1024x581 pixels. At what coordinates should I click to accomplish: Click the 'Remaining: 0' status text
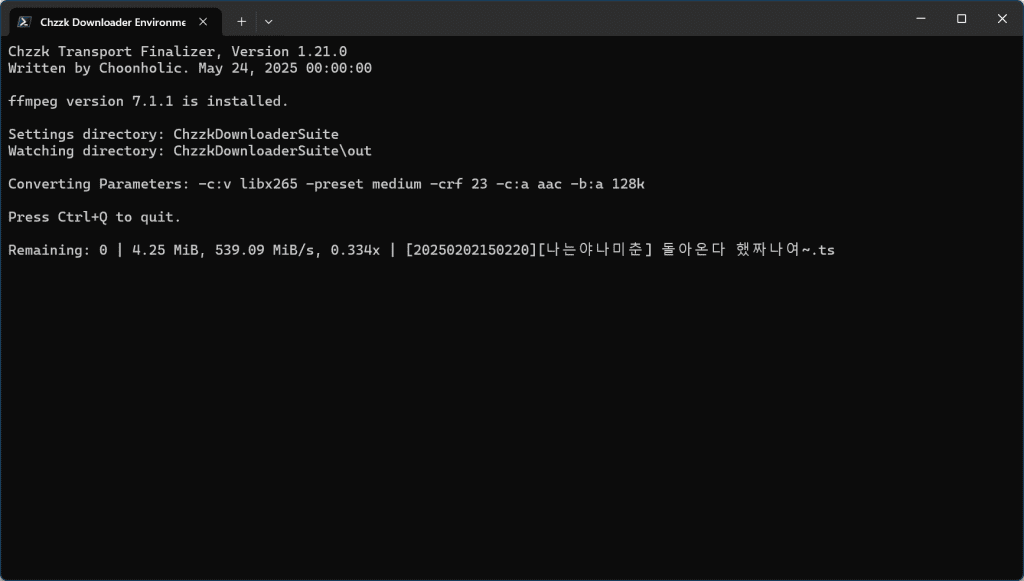tap(57, 250)
